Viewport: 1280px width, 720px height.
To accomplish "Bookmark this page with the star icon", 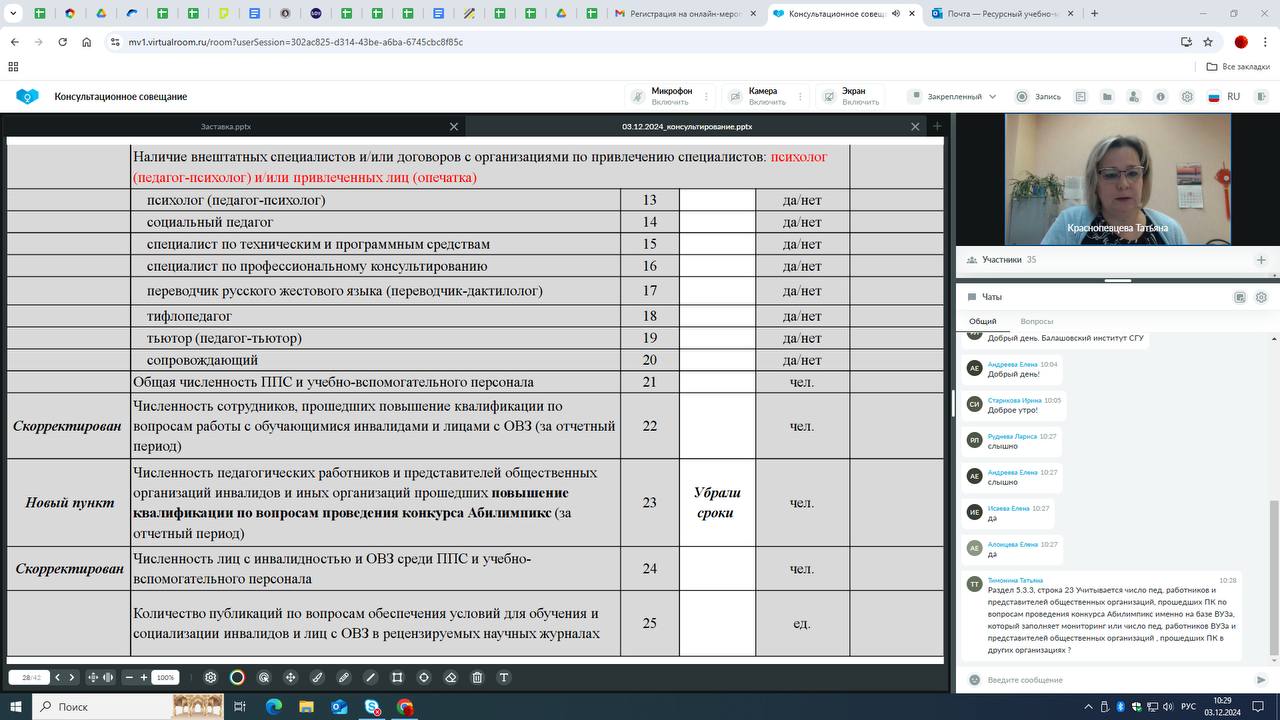I will 1208,42.
